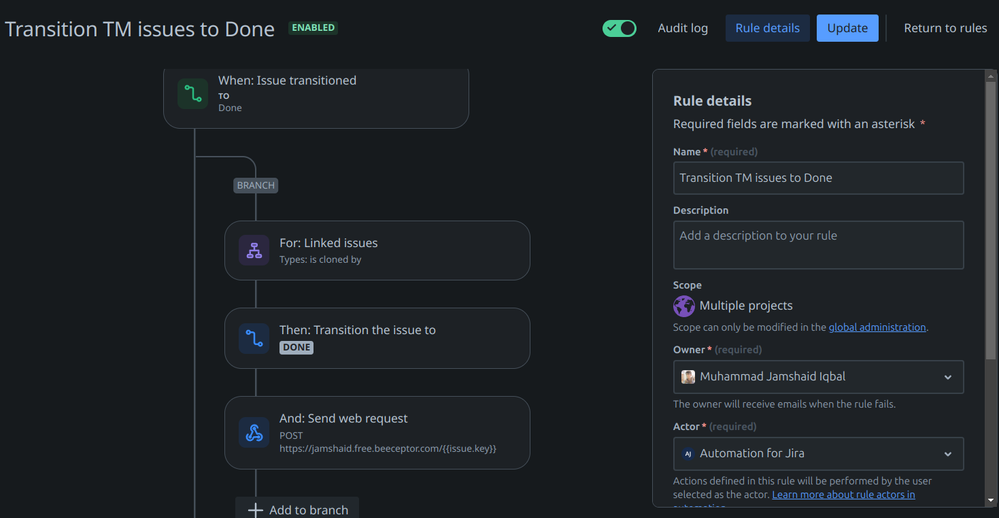
Task: Click the Types: is cloned by text
Action: [x=320, y=259]
